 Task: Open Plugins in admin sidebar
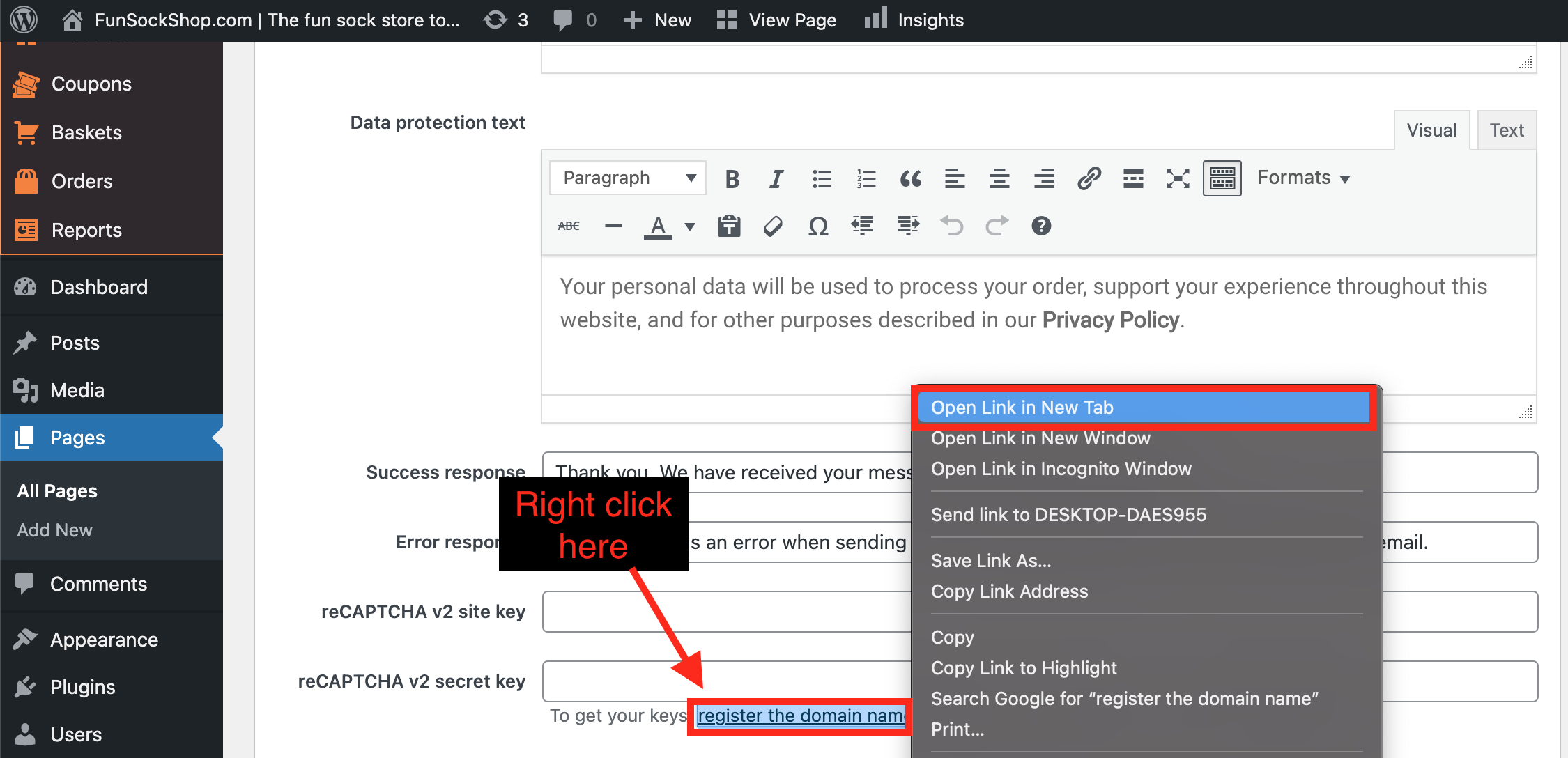click(82, 687)
